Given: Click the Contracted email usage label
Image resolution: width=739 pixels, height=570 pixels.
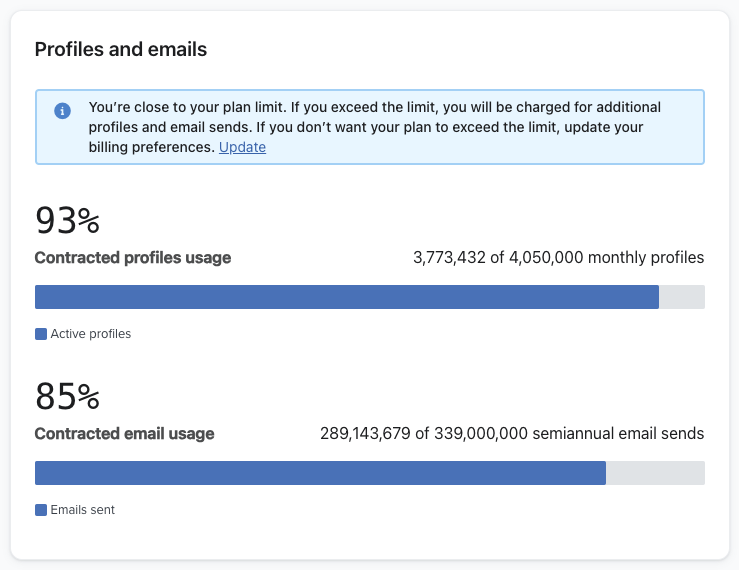Looking at the screenshot, I should pos(124,434).
